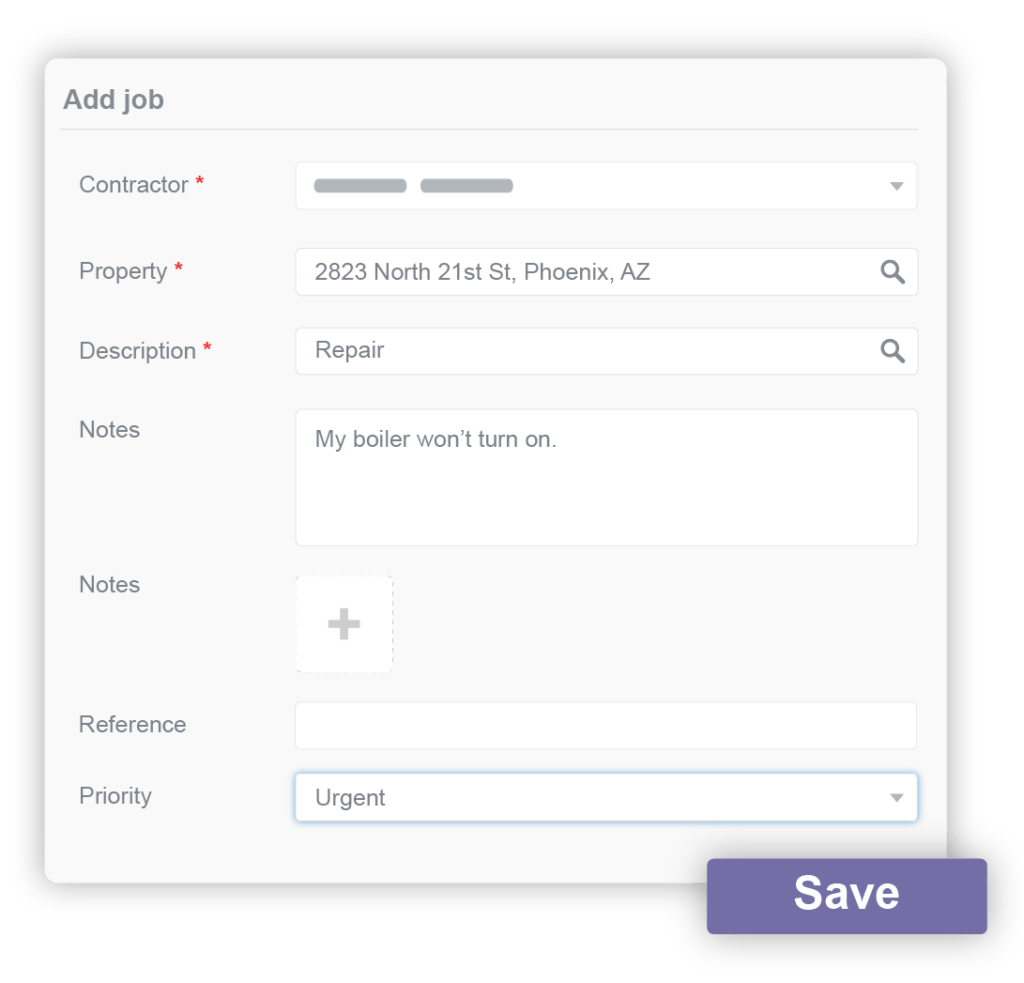Open the Priority dropdown showing Urgent
The width and height of the screenshot is (1024, 983).
tap(606, 797)
